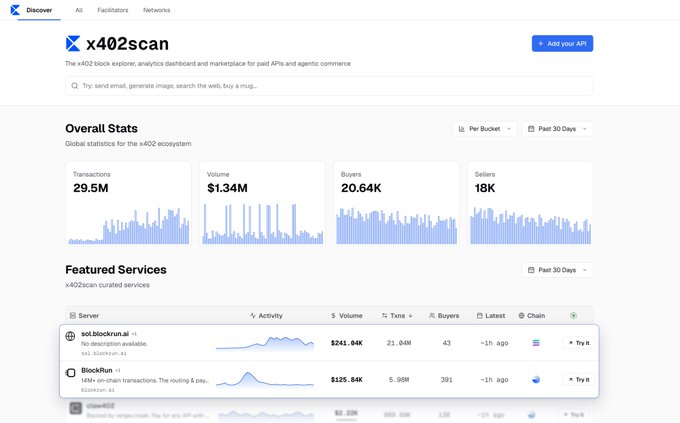Open the Per Bucket dropdown

(x=485, y=129)
